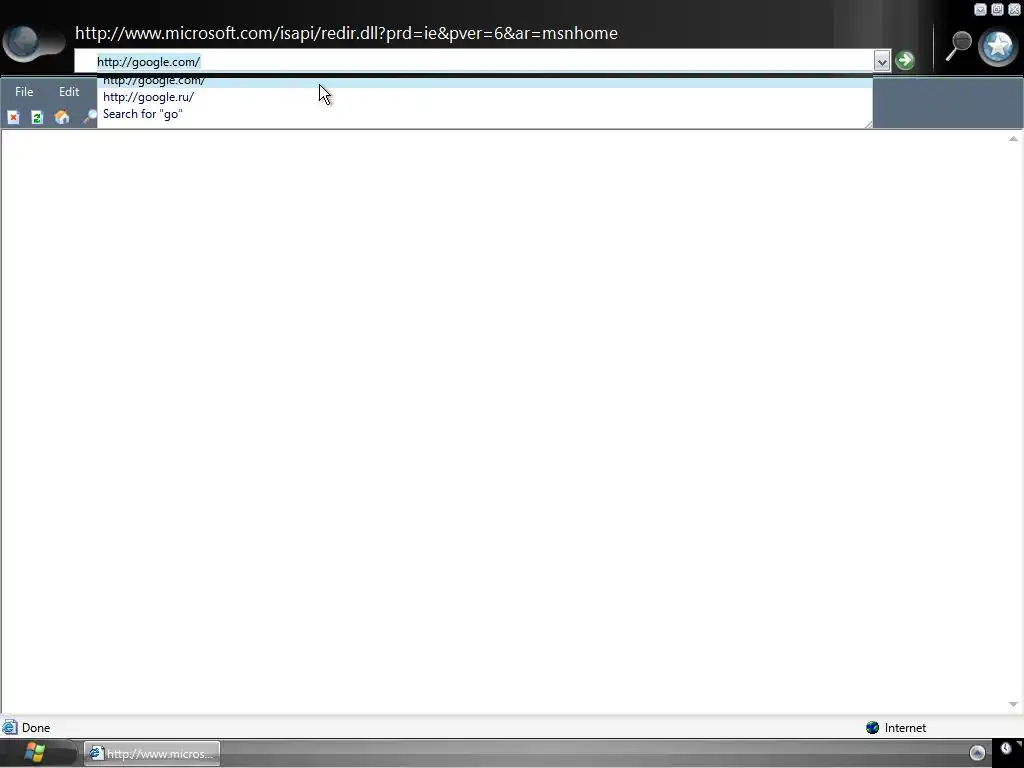This screenshot has width=1024, height=768.
Task: Select the http://google.ru/ suggestion
Action: tap(485, 97)
